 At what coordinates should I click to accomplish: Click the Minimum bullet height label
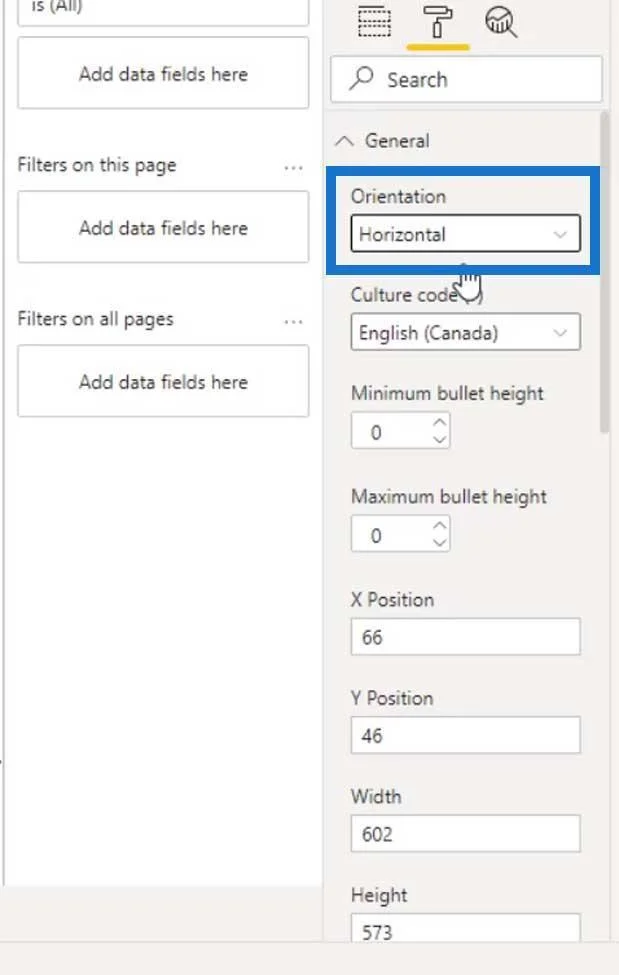[447, 393]
